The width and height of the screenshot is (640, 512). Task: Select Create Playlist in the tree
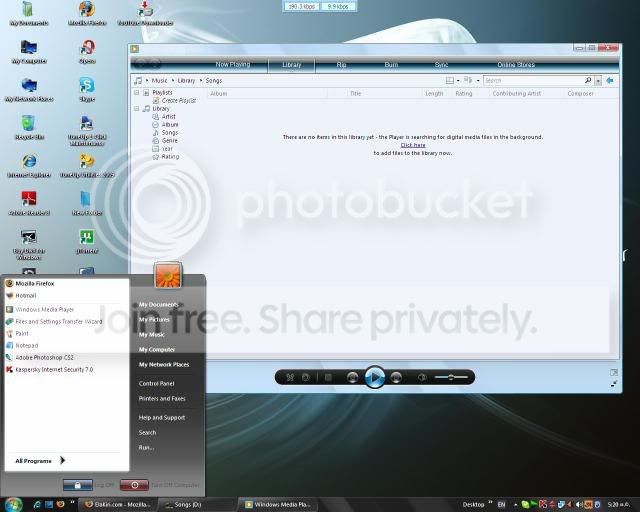point(174,100)
